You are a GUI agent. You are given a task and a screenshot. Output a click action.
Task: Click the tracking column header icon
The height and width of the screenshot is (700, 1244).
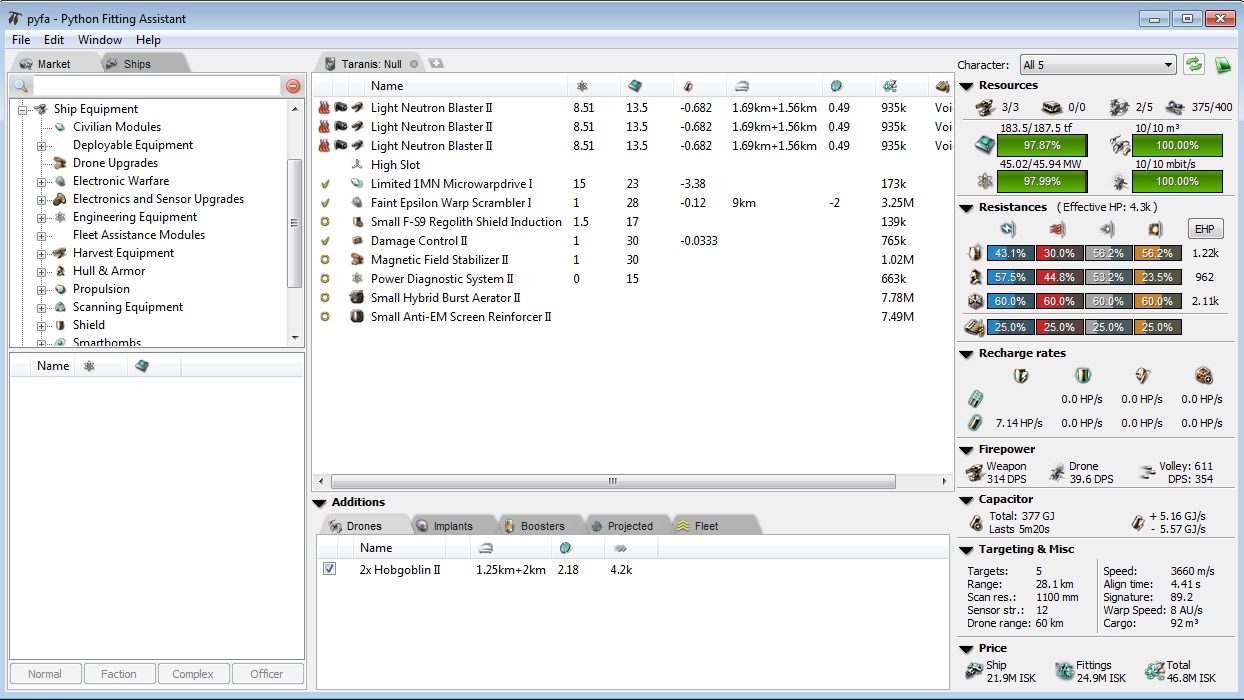pos(837,86)
